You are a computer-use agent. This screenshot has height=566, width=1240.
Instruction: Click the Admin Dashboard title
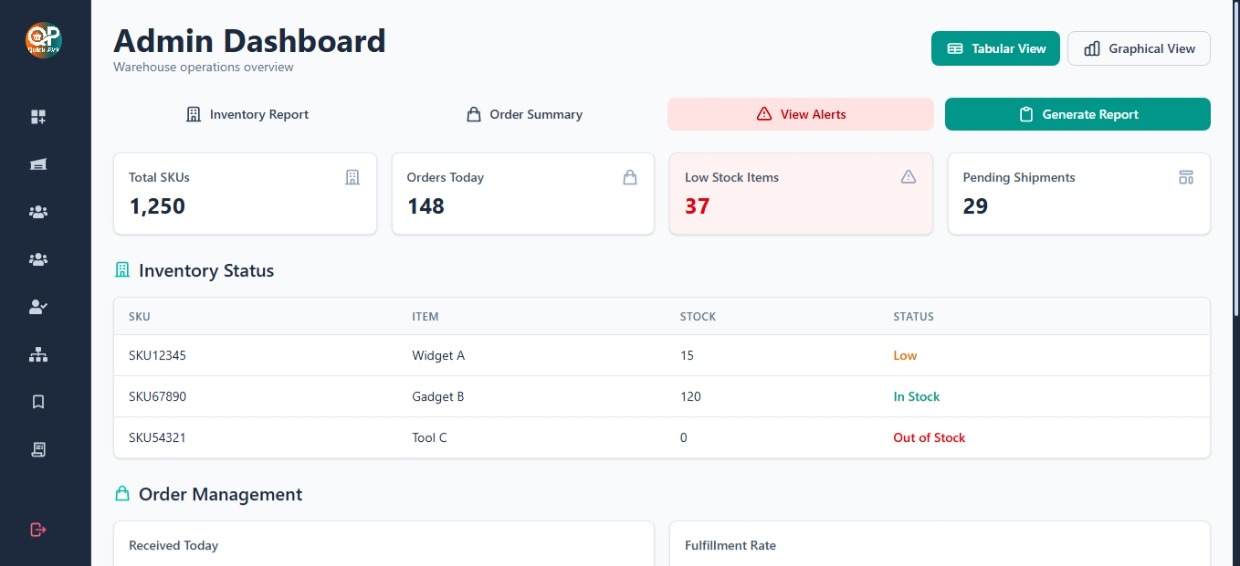pyautogui.click(x=249, y=41)
